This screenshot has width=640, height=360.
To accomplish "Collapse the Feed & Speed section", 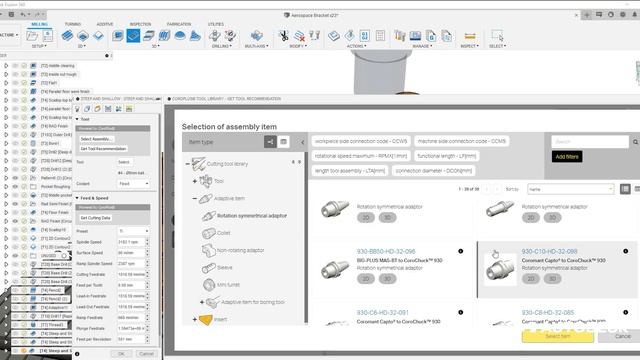I will coord(77,198).
